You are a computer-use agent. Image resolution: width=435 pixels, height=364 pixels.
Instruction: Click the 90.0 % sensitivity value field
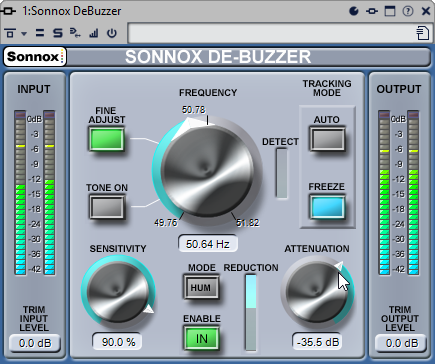click(x=118, y=342)
